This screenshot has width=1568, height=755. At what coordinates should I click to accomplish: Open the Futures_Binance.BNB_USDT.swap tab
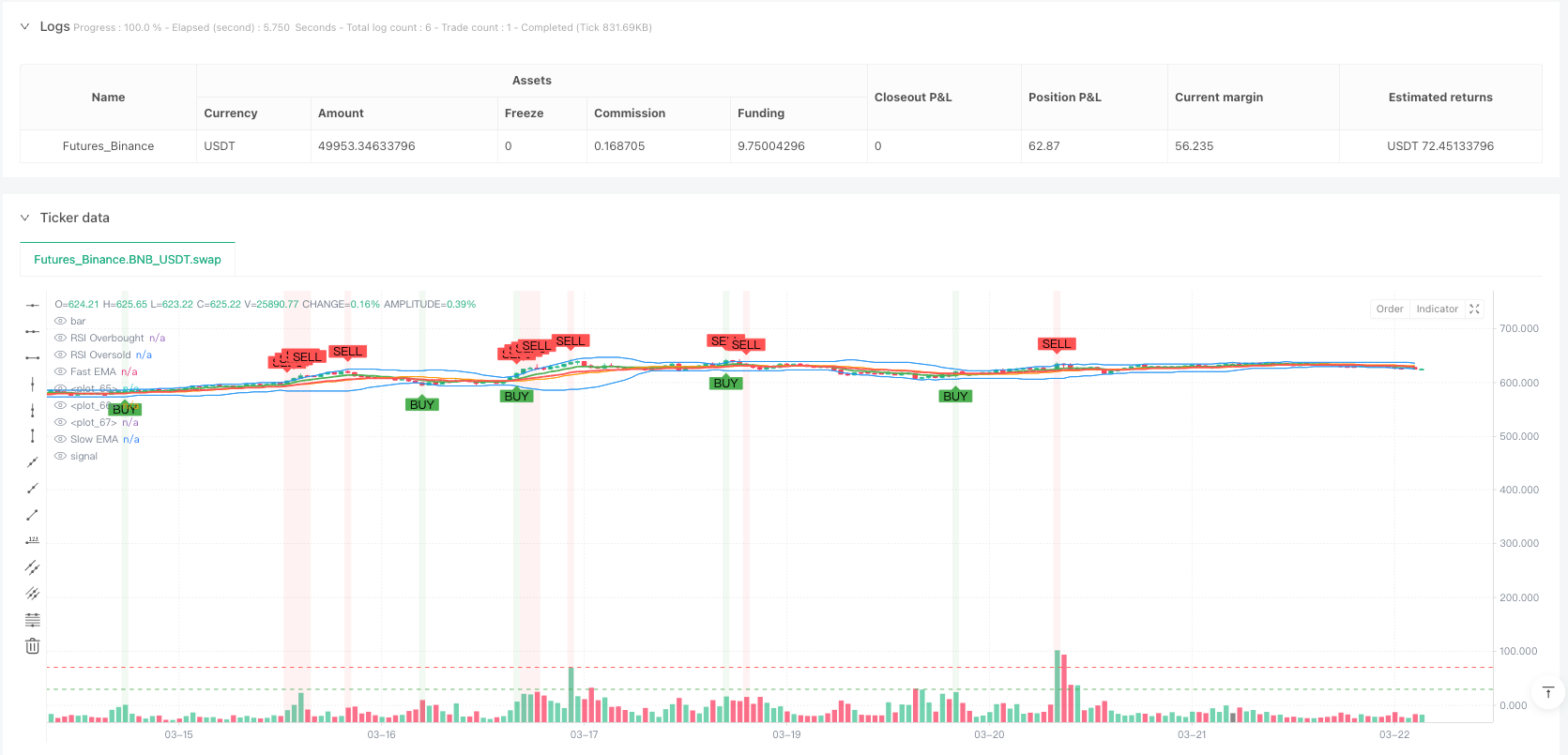(128, 260)
